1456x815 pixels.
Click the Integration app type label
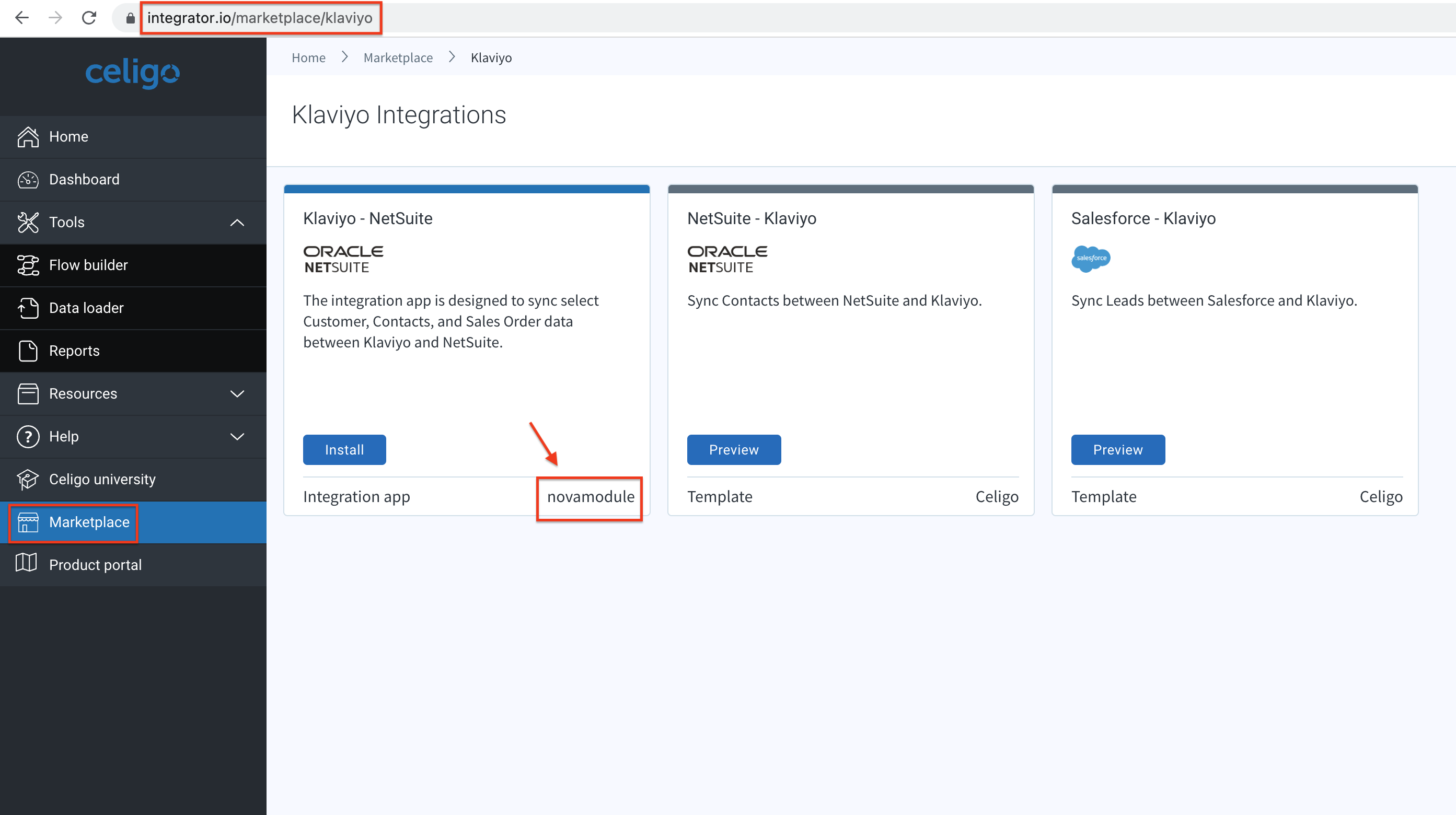(356, 497)
